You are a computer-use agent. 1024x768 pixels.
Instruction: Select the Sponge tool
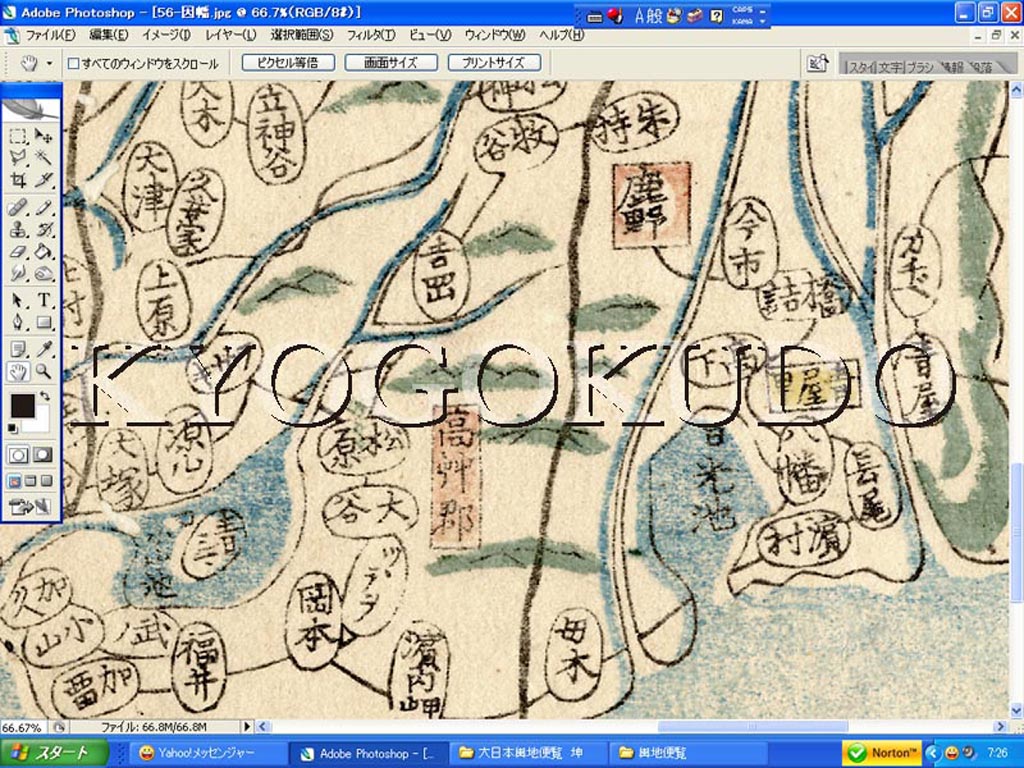pos(44,273)
